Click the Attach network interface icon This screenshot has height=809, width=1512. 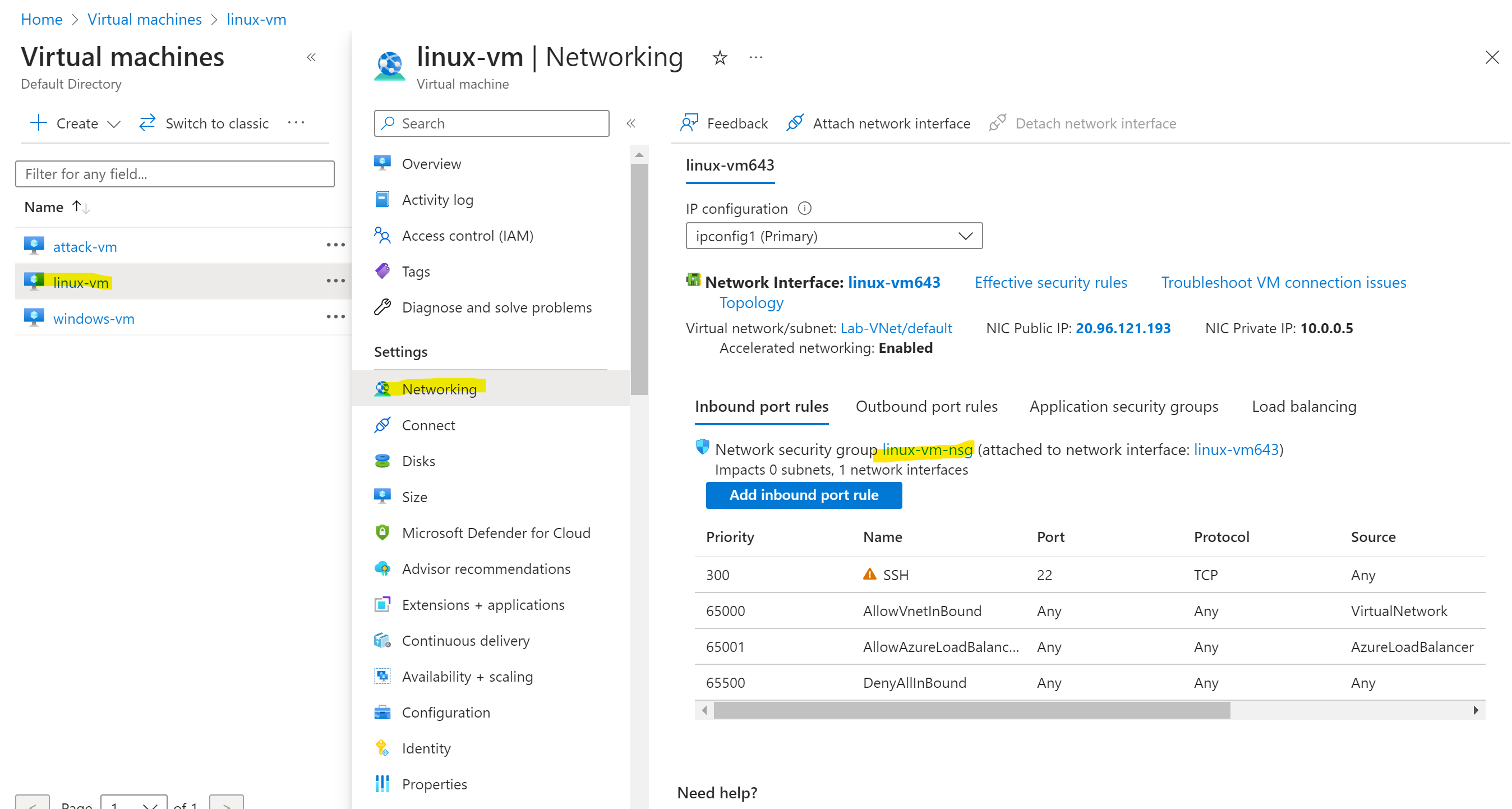click(795, 123)
